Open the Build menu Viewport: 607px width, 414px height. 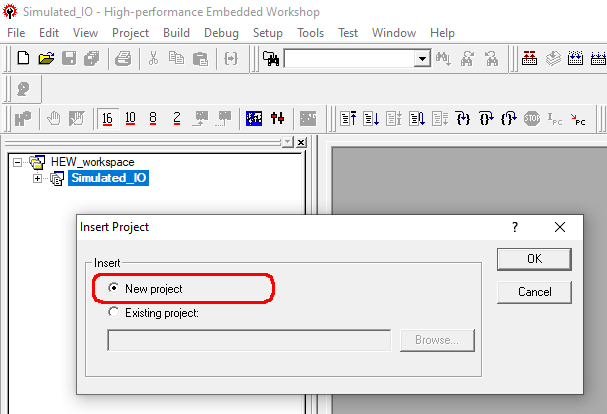(x=176, y=33)
